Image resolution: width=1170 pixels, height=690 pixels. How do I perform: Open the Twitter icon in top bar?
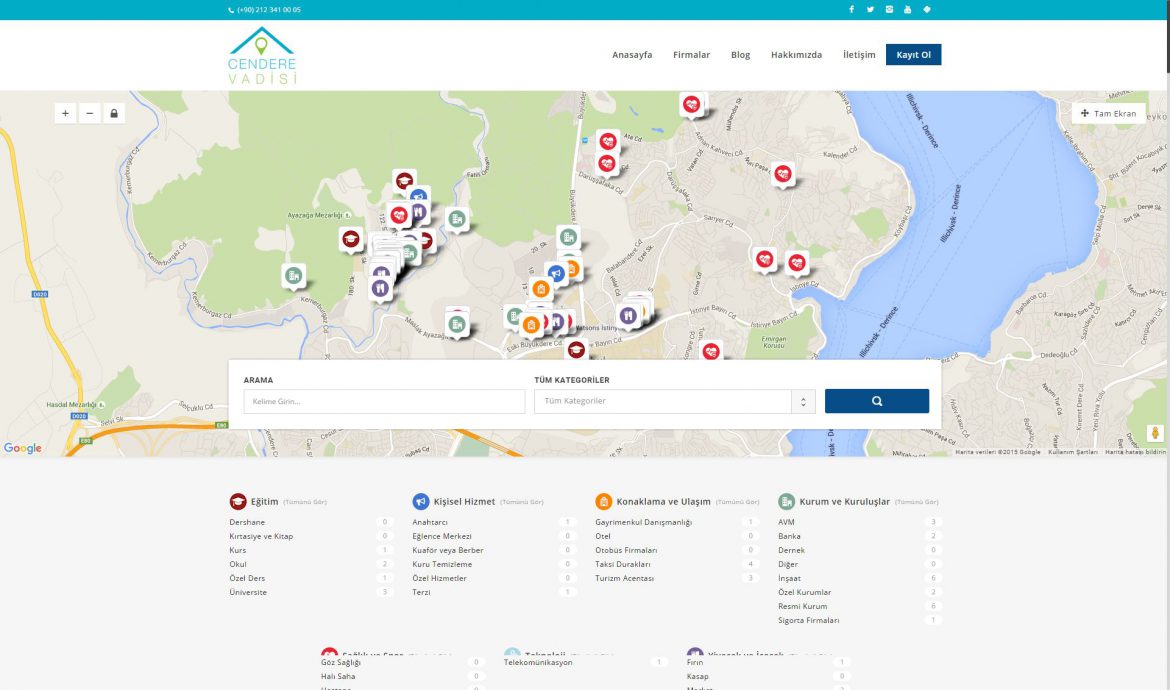(x=870, y=10)
